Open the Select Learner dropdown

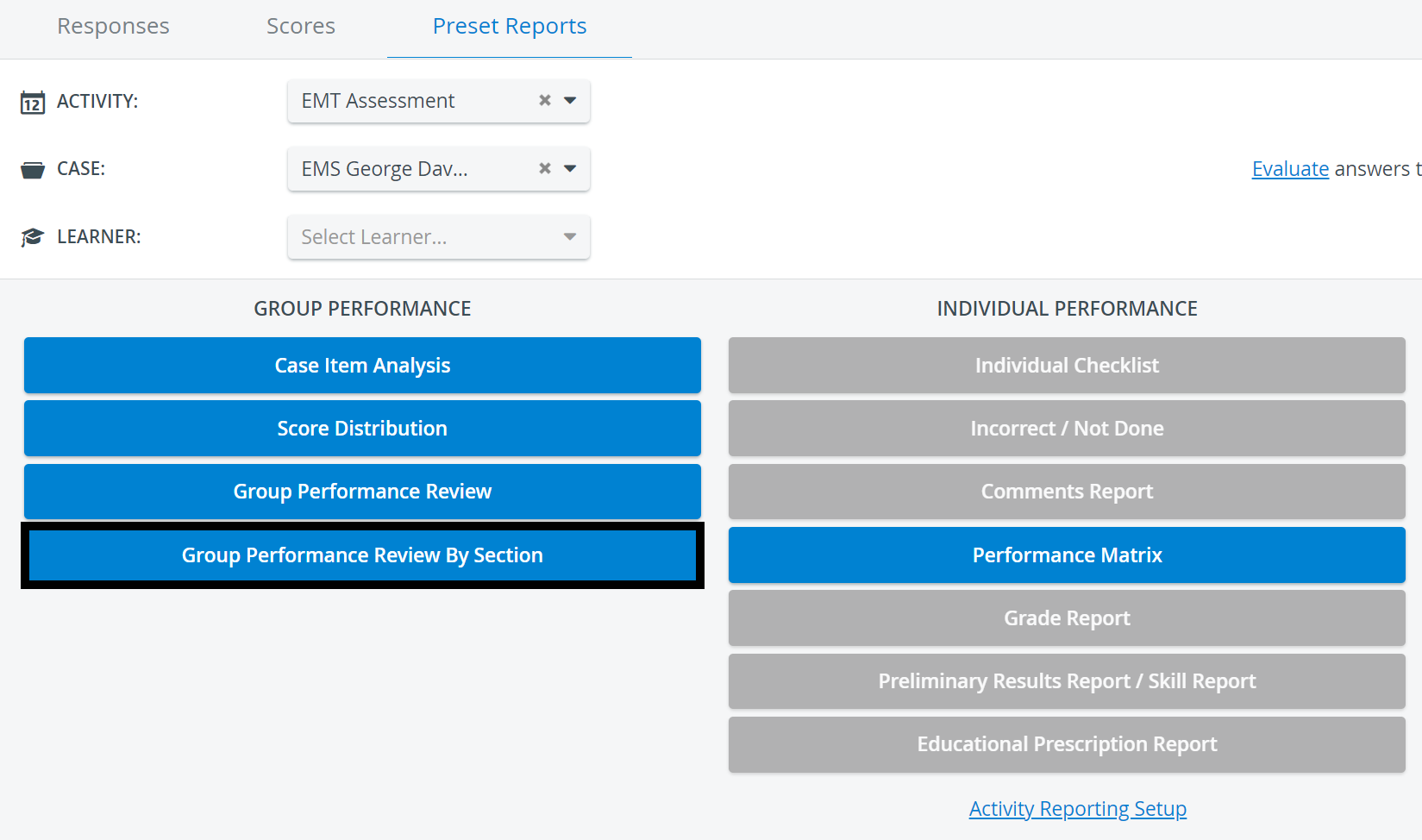(x=439, y=237)
